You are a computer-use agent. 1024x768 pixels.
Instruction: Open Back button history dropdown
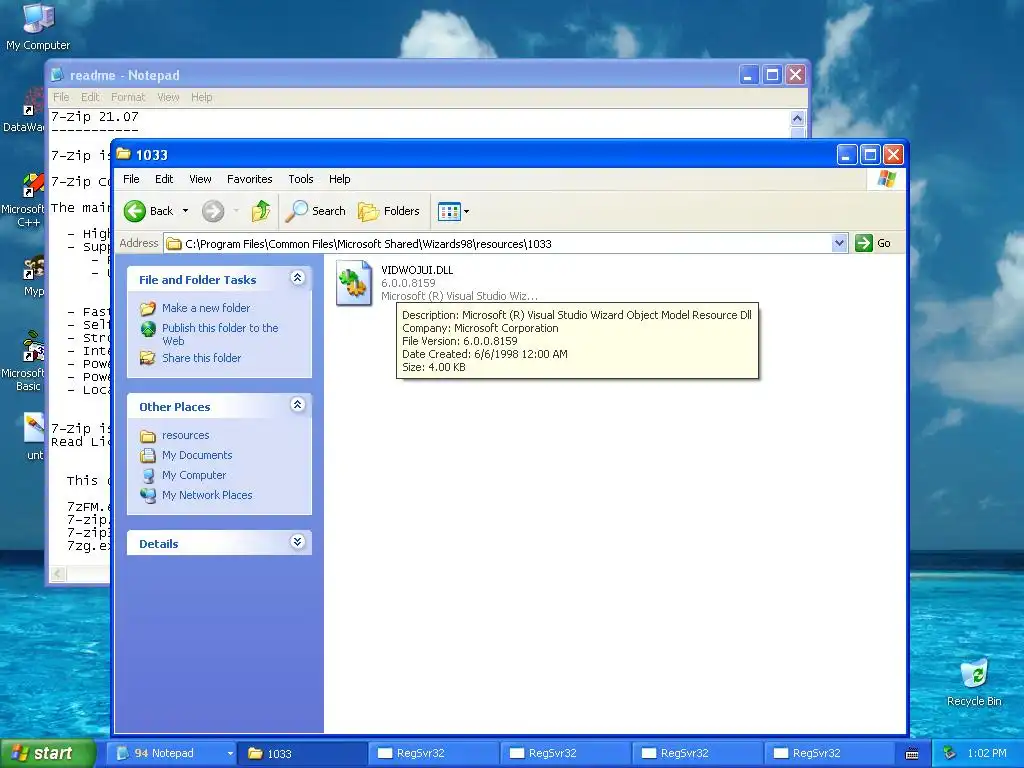click(185, 211)
